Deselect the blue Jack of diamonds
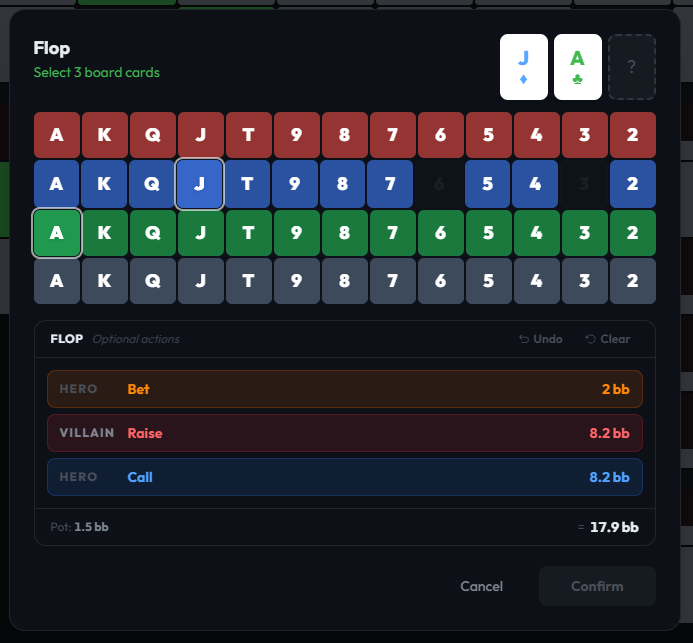The height and width of the screenshot is (643, 693). point(201,184)
